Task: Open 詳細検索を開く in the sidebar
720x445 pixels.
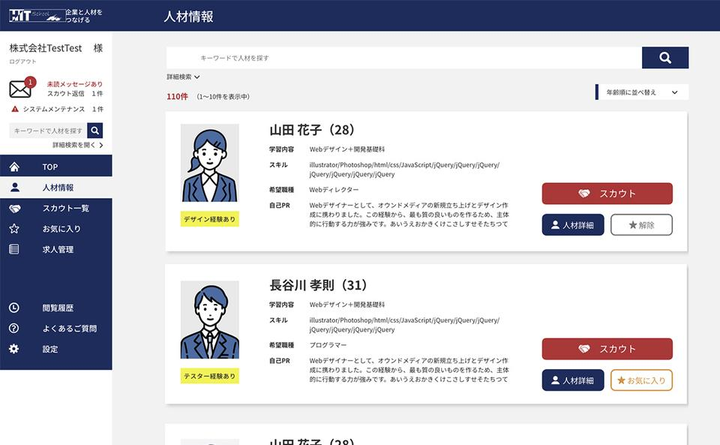Action: tap(77, 145)
